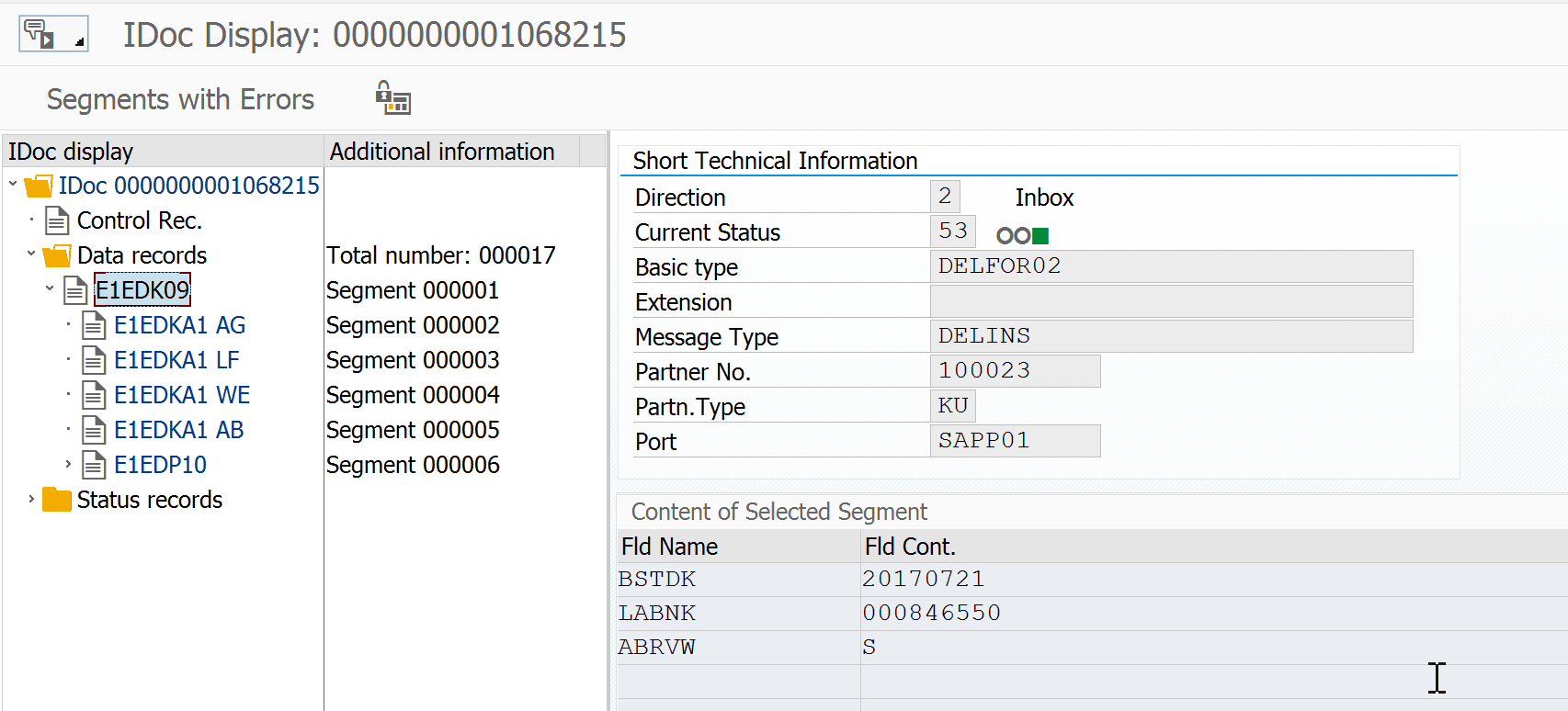
Task: Select the Control Rec. document icon
Action: coord(57,220)
